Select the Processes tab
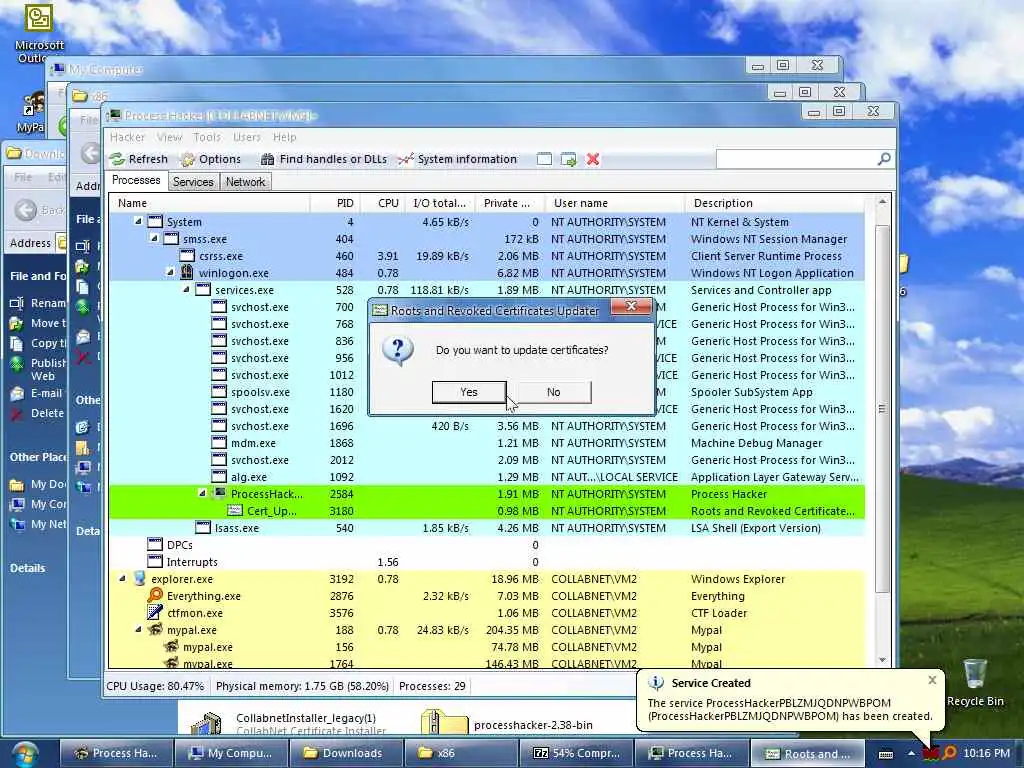Viewport: 1024px width, 768px height. pyautogui.click(x=136, y=180)
